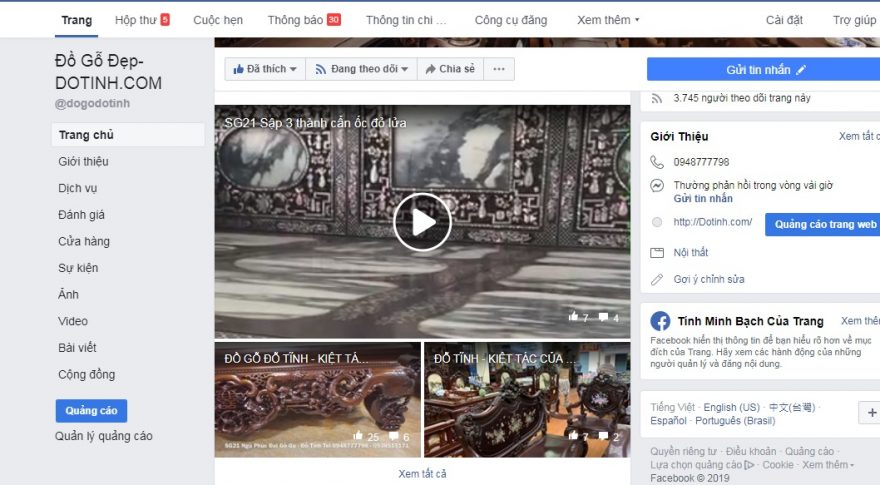Click page name Đồ Gỗ Đẹp- DOTINH.COM
Viewport: 880px width, 485px height.
click(x=108, y=72)
